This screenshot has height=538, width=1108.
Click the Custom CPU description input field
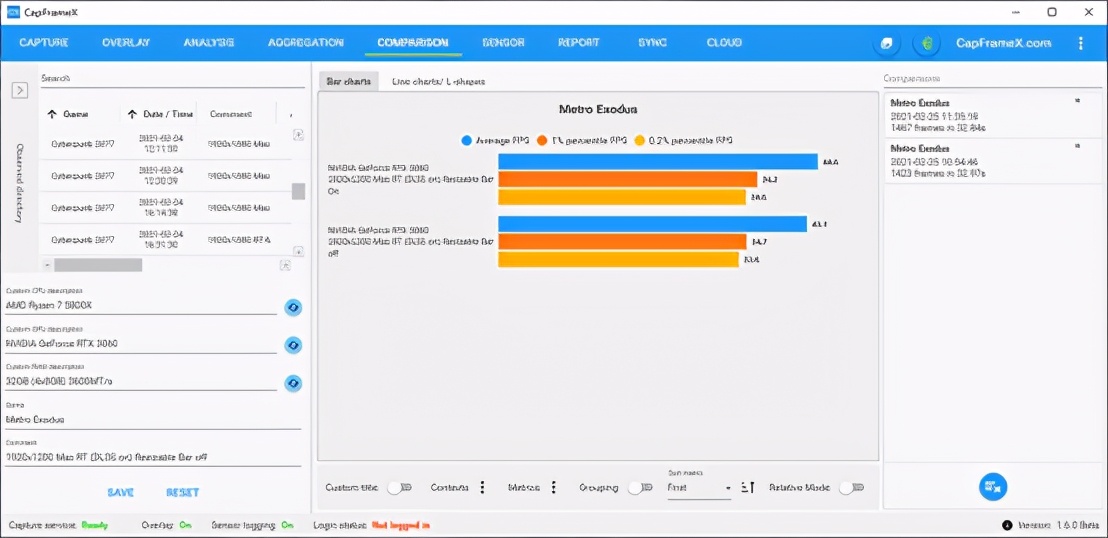(141, 306)
